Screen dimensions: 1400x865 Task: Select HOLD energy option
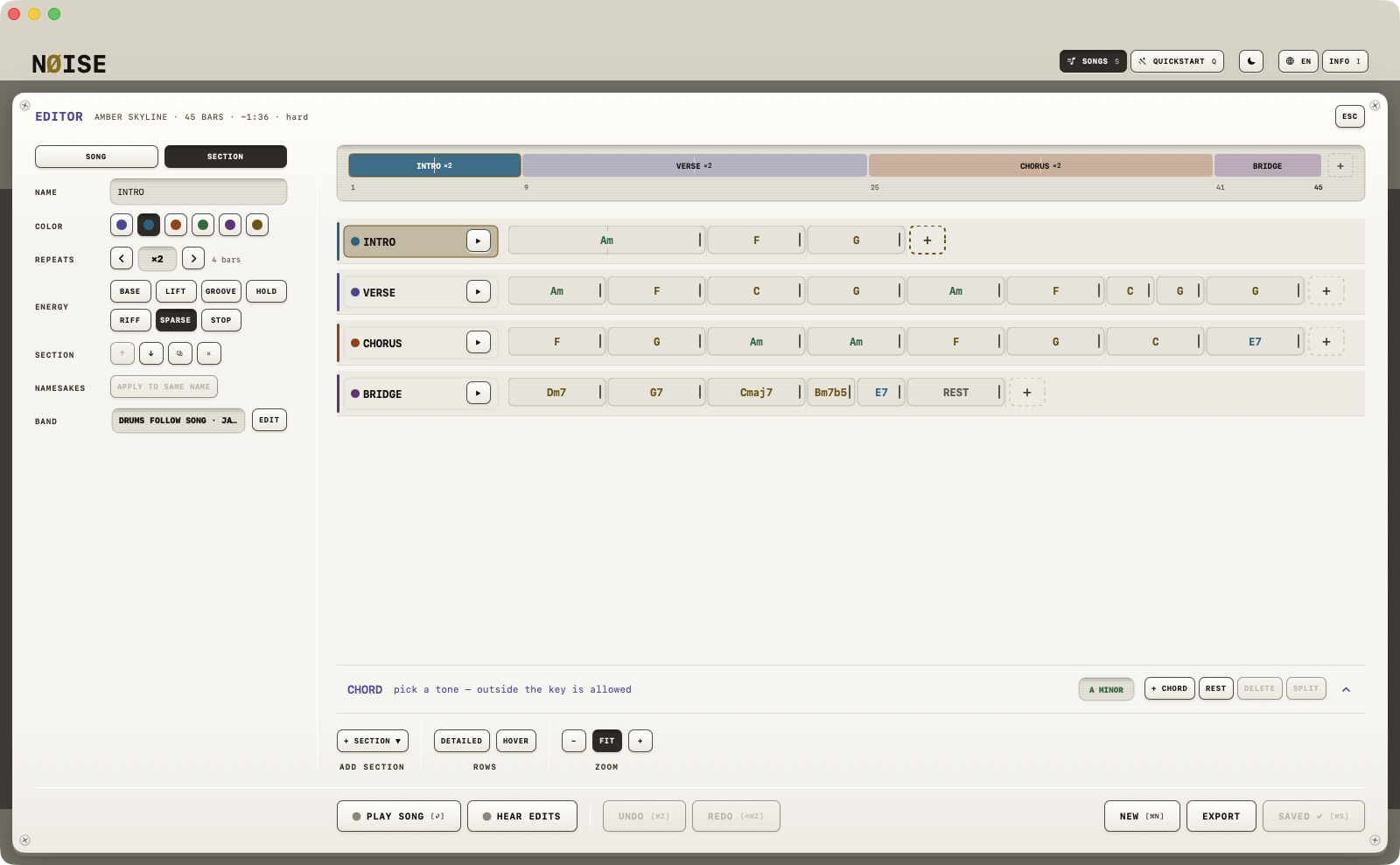point(267,291)
